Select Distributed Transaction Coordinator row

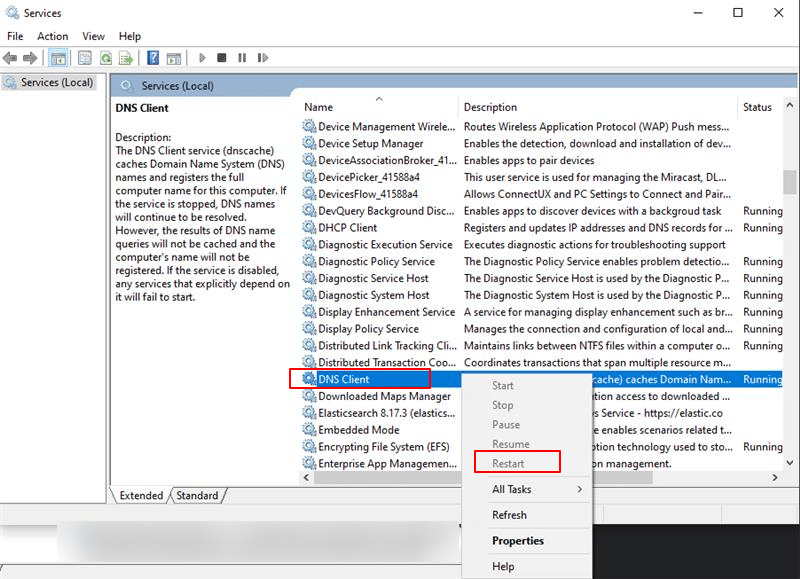541,362
